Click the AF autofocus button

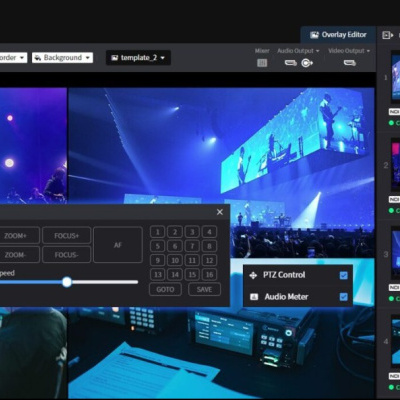tap(118, 245)
